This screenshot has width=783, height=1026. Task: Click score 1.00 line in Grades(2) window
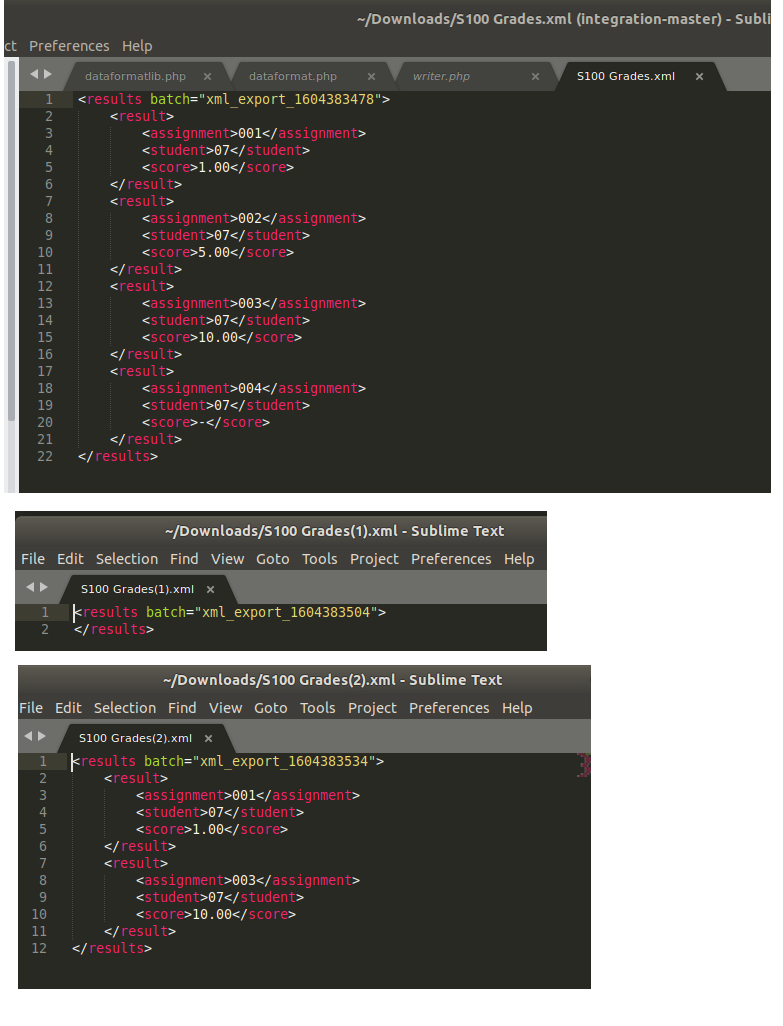click(x=212, y=830)
